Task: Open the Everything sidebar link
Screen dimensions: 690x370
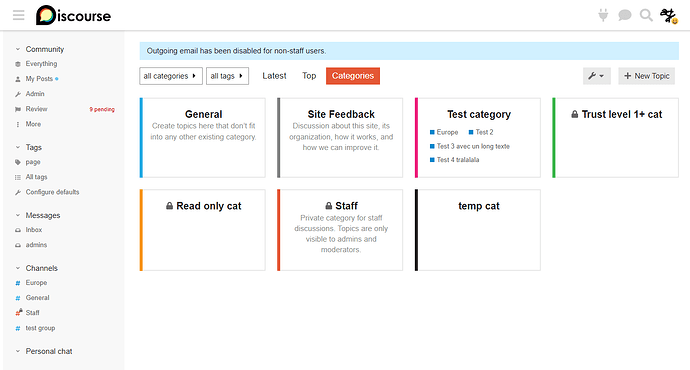Action: [41, 64]
